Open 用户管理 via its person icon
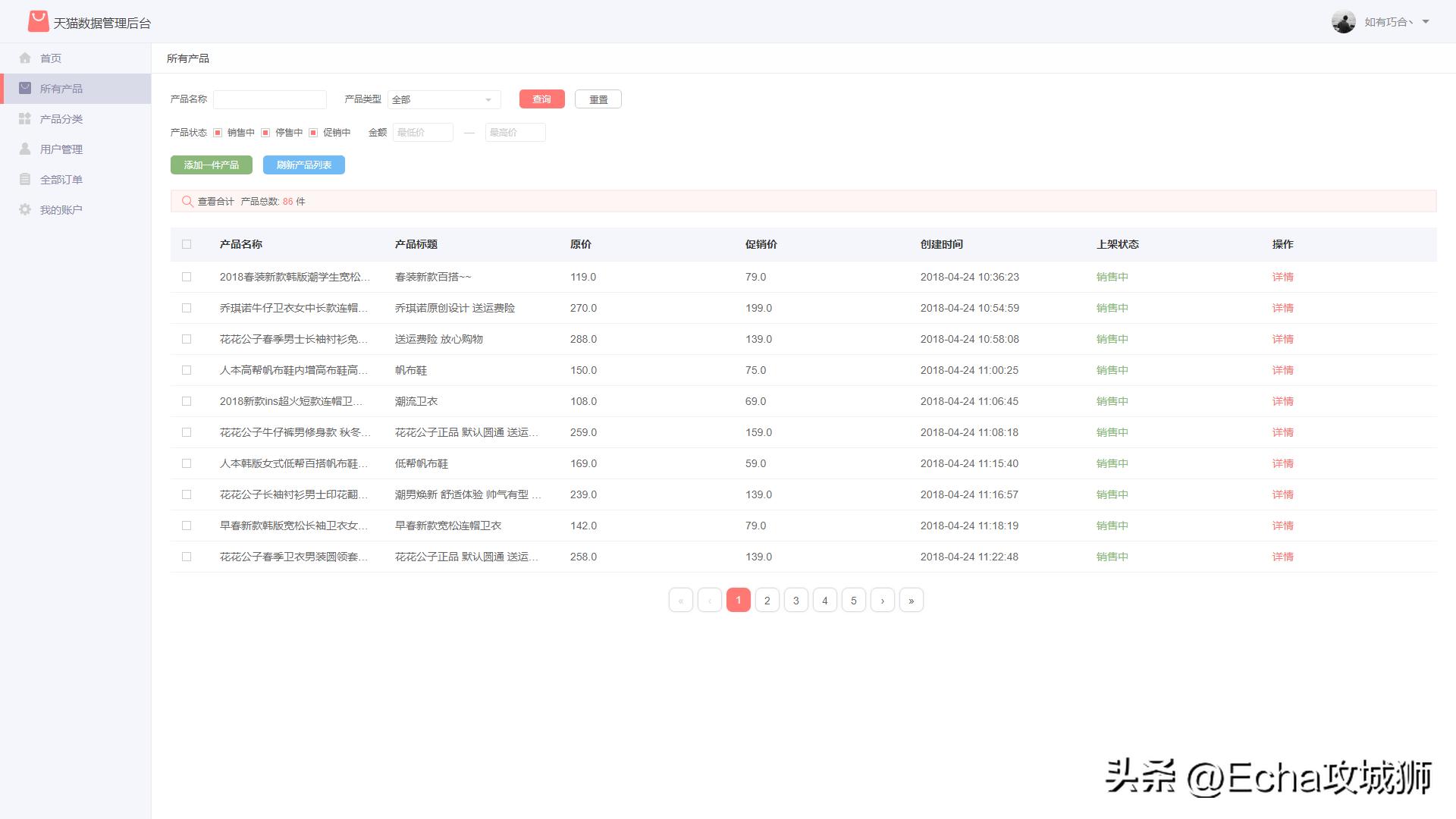This screenshot has height=819, width=1456. 25,149
